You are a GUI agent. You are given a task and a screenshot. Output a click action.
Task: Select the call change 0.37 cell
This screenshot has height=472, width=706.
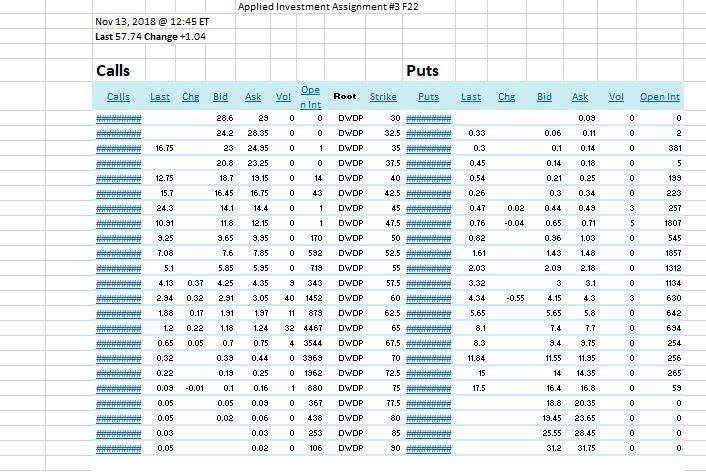pos(195,283)
